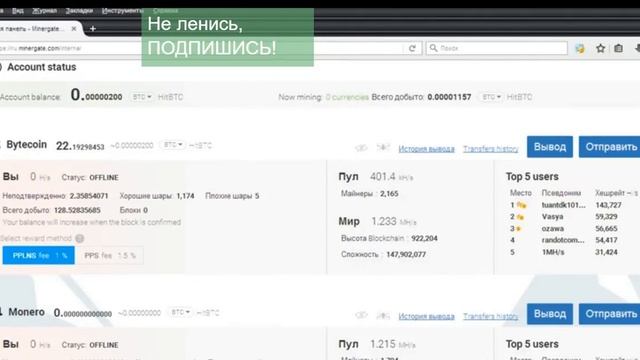Click the gold medal icon for rank 1
The image size is (640, 360).
click(522, 205)
